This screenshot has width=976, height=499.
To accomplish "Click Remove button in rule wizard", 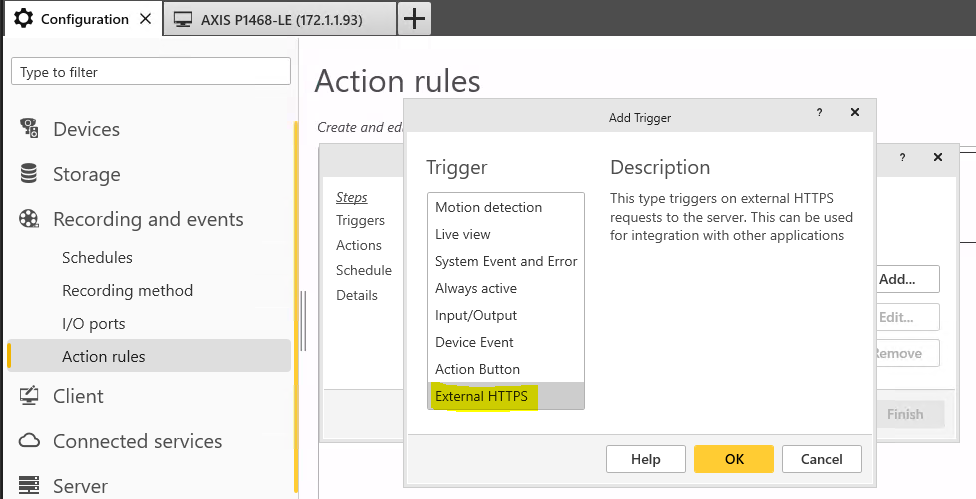I will point(908,353).
